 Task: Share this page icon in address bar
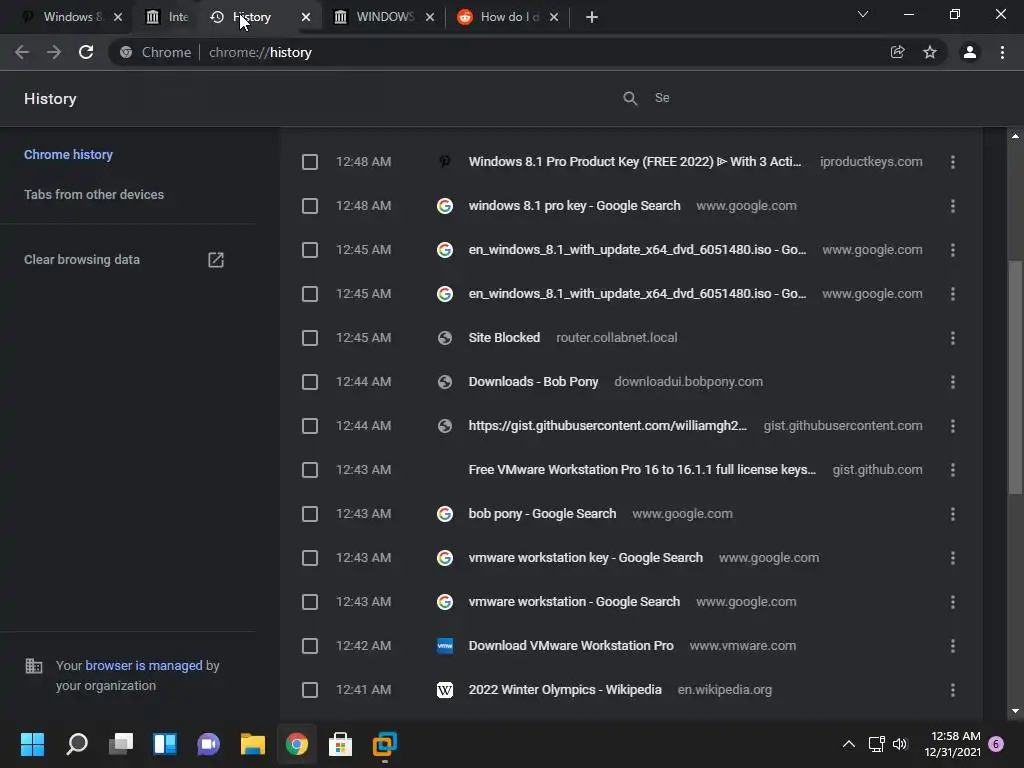(897, 52)
